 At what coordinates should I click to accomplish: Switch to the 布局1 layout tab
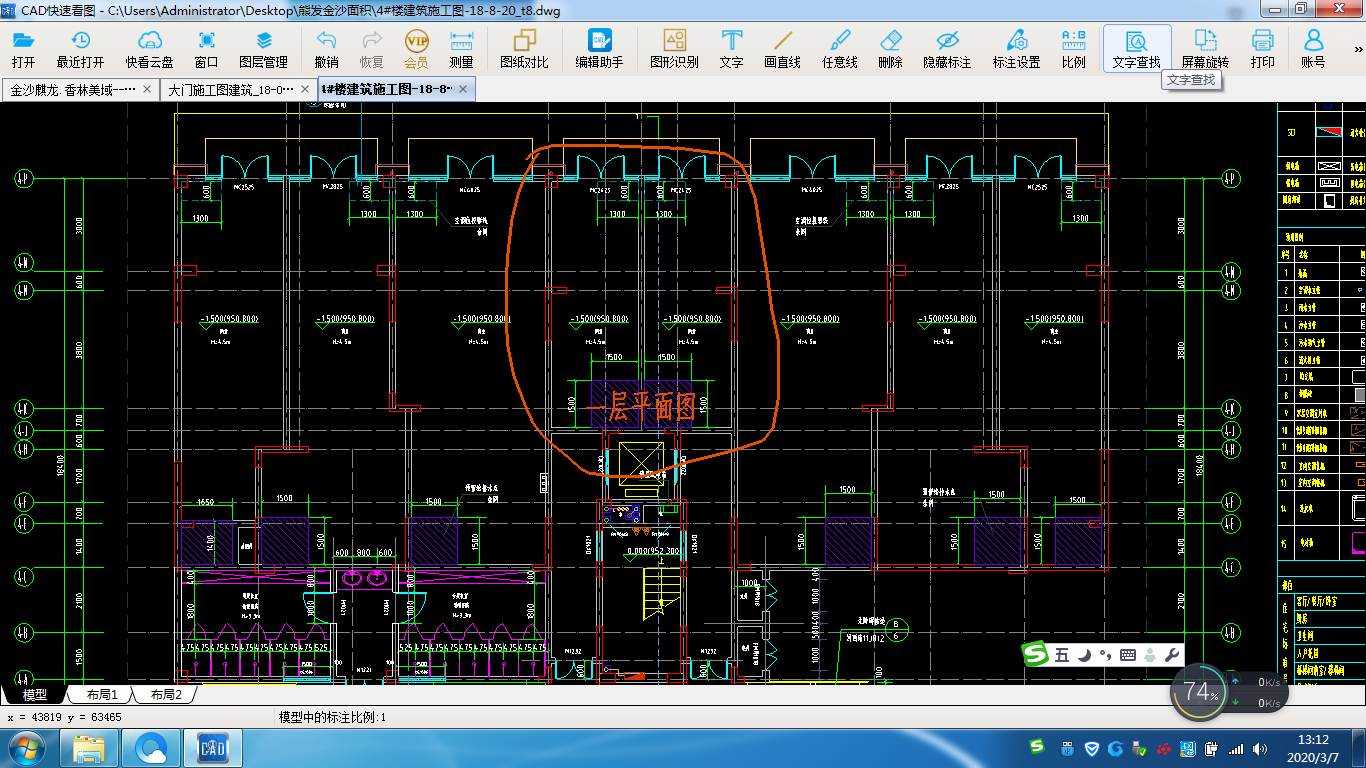[x=102, y=694]
